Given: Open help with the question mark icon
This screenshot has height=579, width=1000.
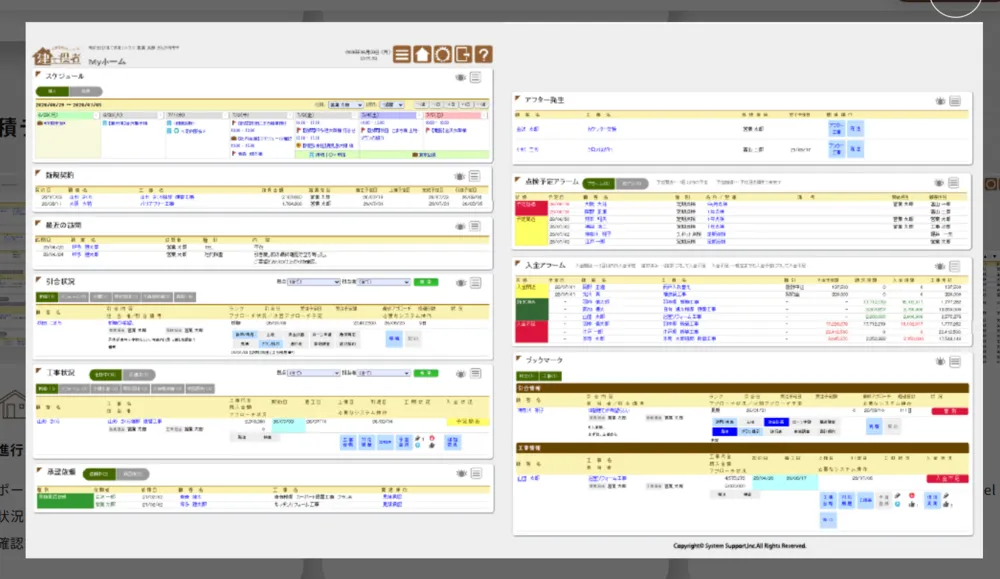Looking at the screenshot, I should point(483,54).
